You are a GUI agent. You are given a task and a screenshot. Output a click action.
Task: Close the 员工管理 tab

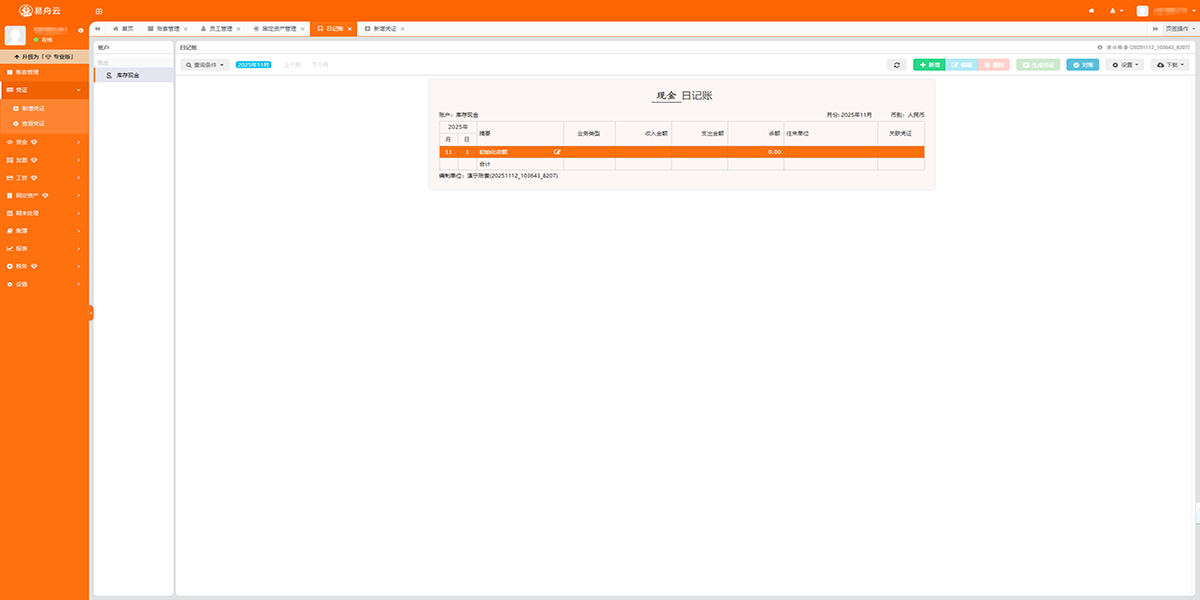(238, 29)
